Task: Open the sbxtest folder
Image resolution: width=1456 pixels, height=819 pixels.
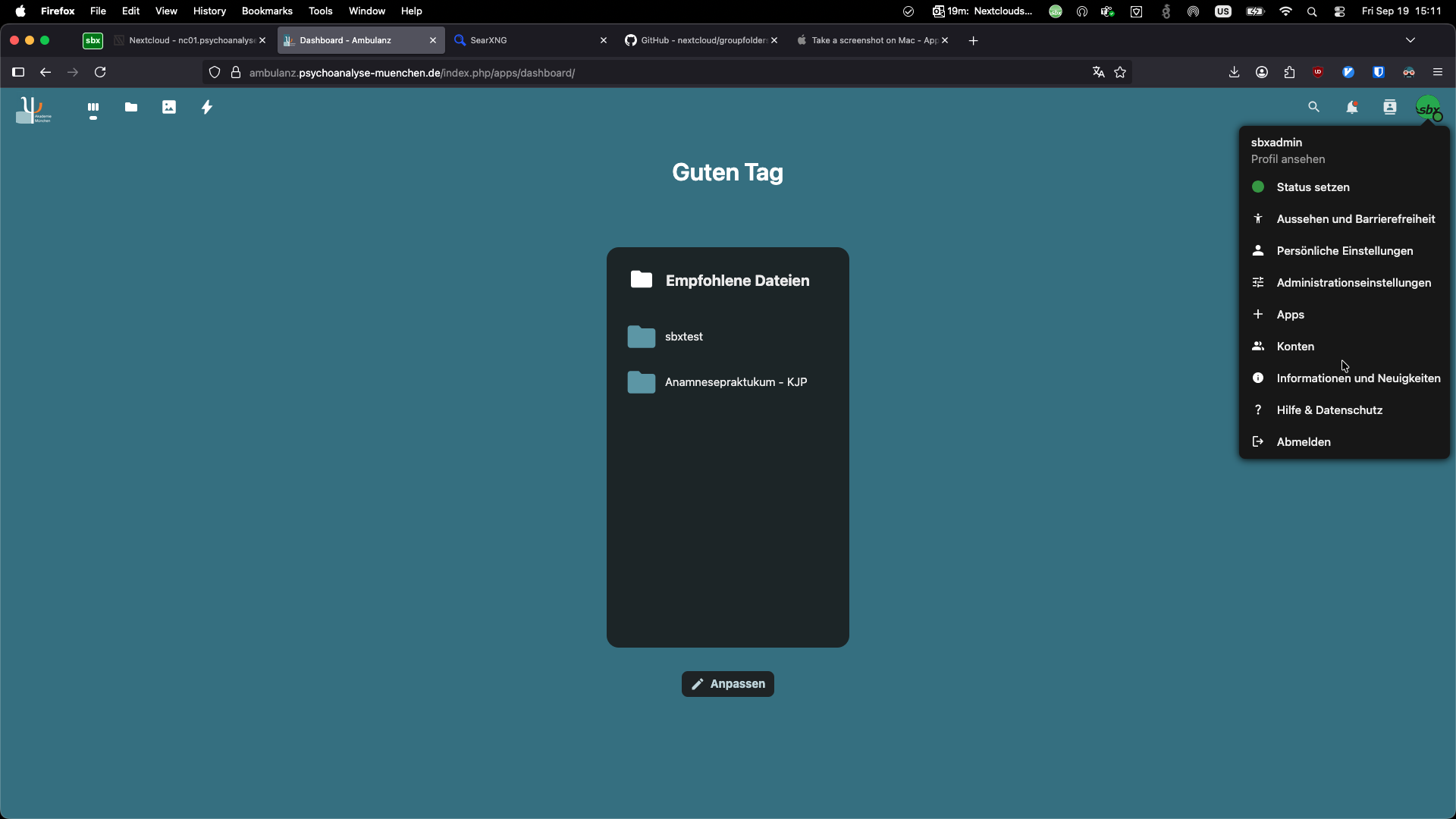Action: pos(683,337)
